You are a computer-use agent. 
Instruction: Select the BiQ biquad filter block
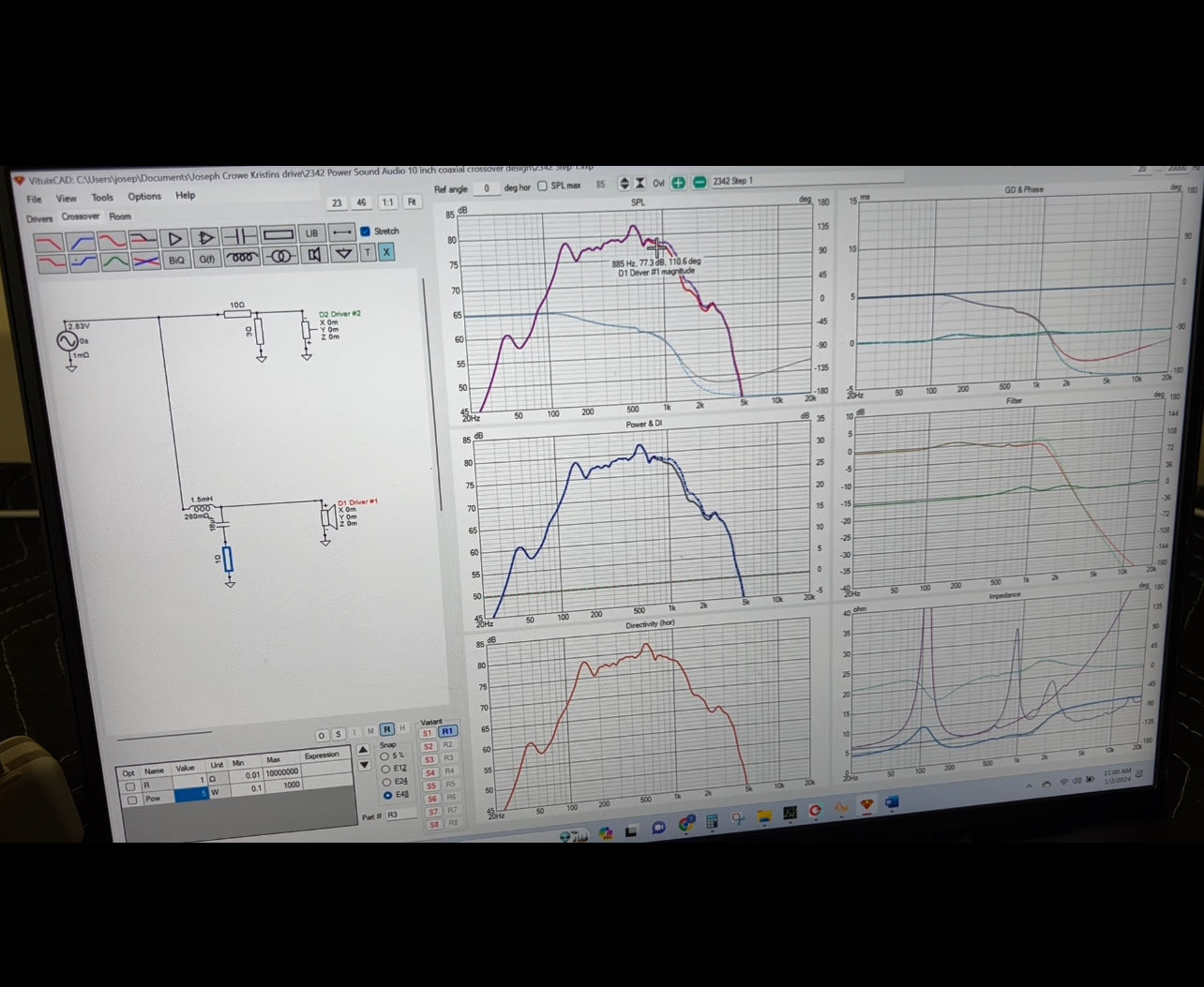tap(175, 260)
